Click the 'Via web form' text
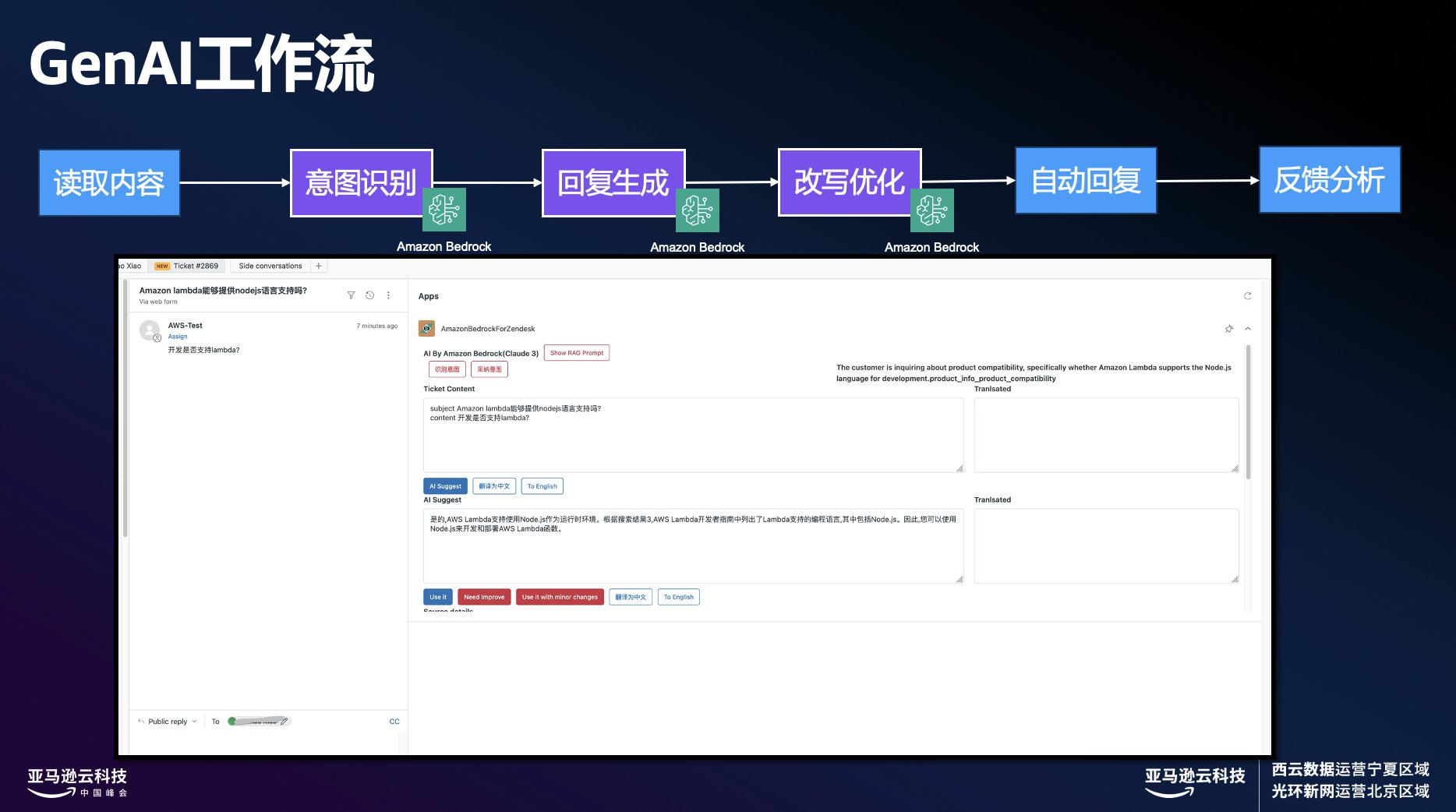1456x812 pixels. pyautogui.click(x=158, y=302)
